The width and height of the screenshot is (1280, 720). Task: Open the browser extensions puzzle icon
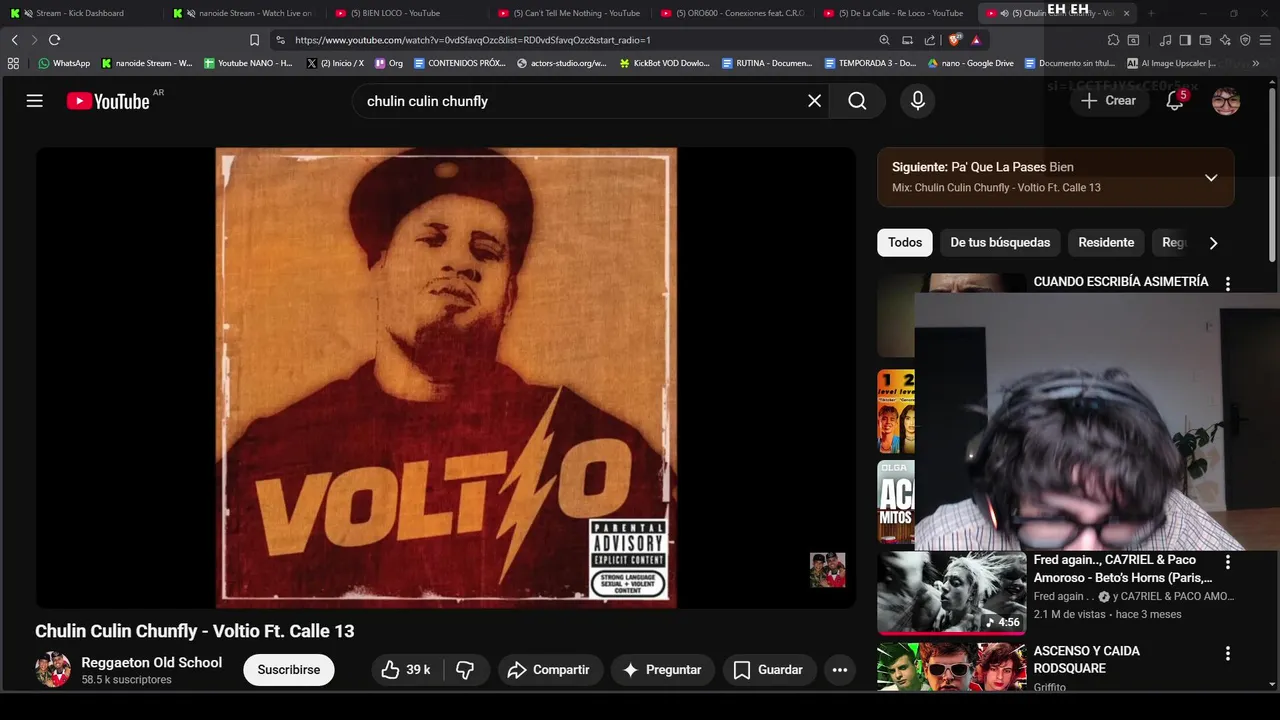point(1113,40)
